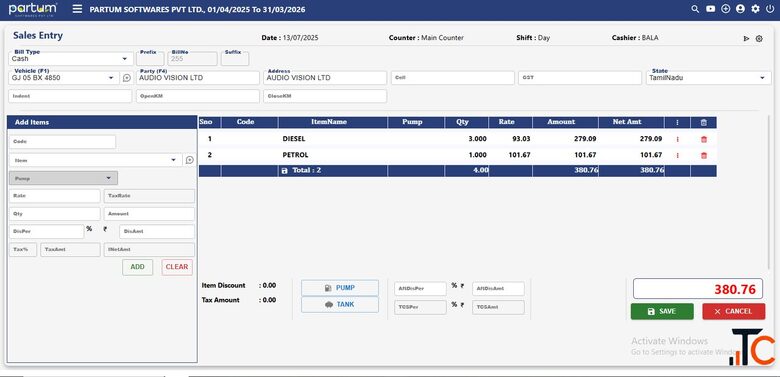Open more options for PETROL row
The height and width of the screenshot is (377, 780).
click(x=678, y=155)
